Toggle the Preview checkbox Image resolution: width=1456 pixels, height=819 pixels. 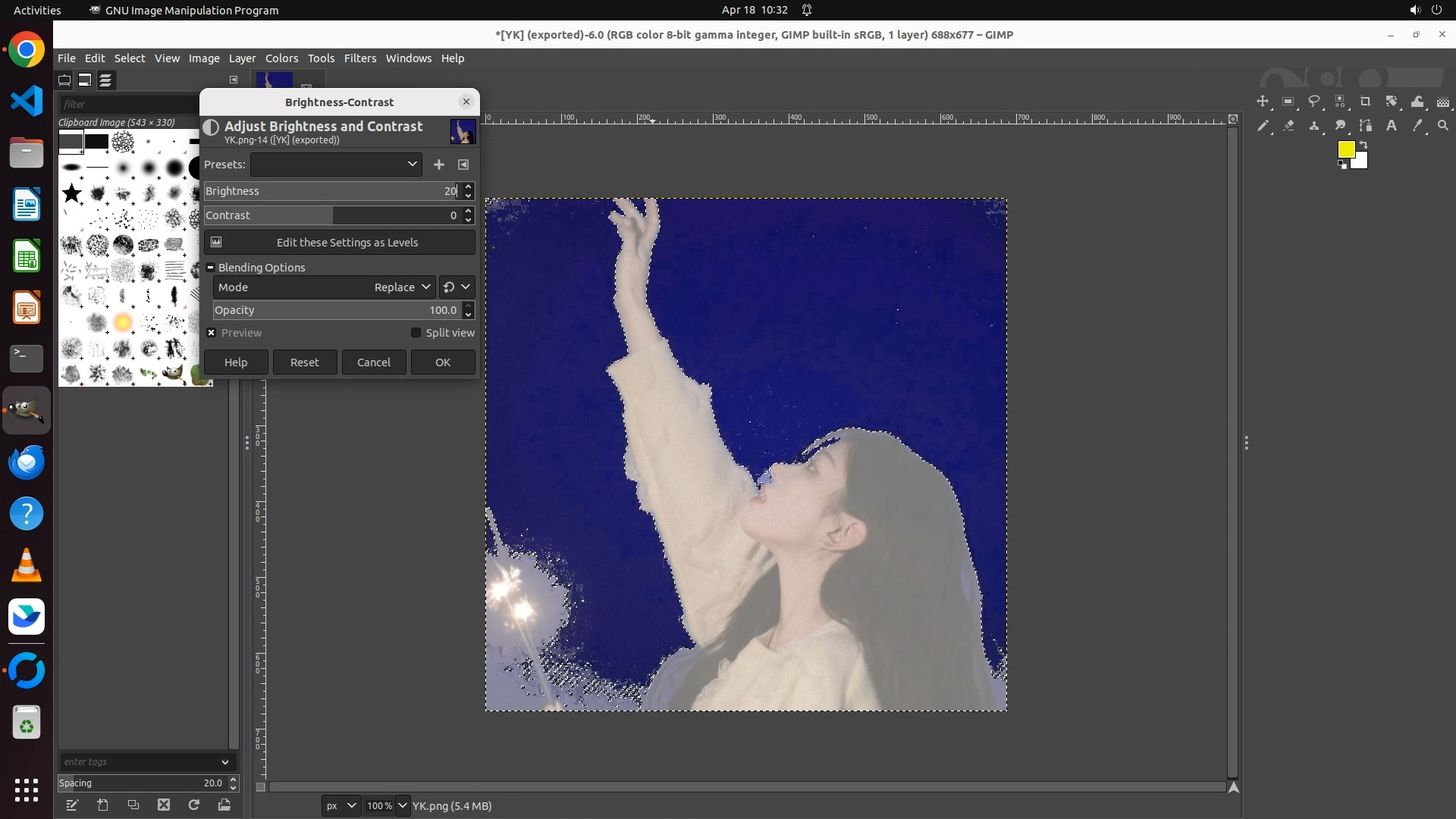212,333
